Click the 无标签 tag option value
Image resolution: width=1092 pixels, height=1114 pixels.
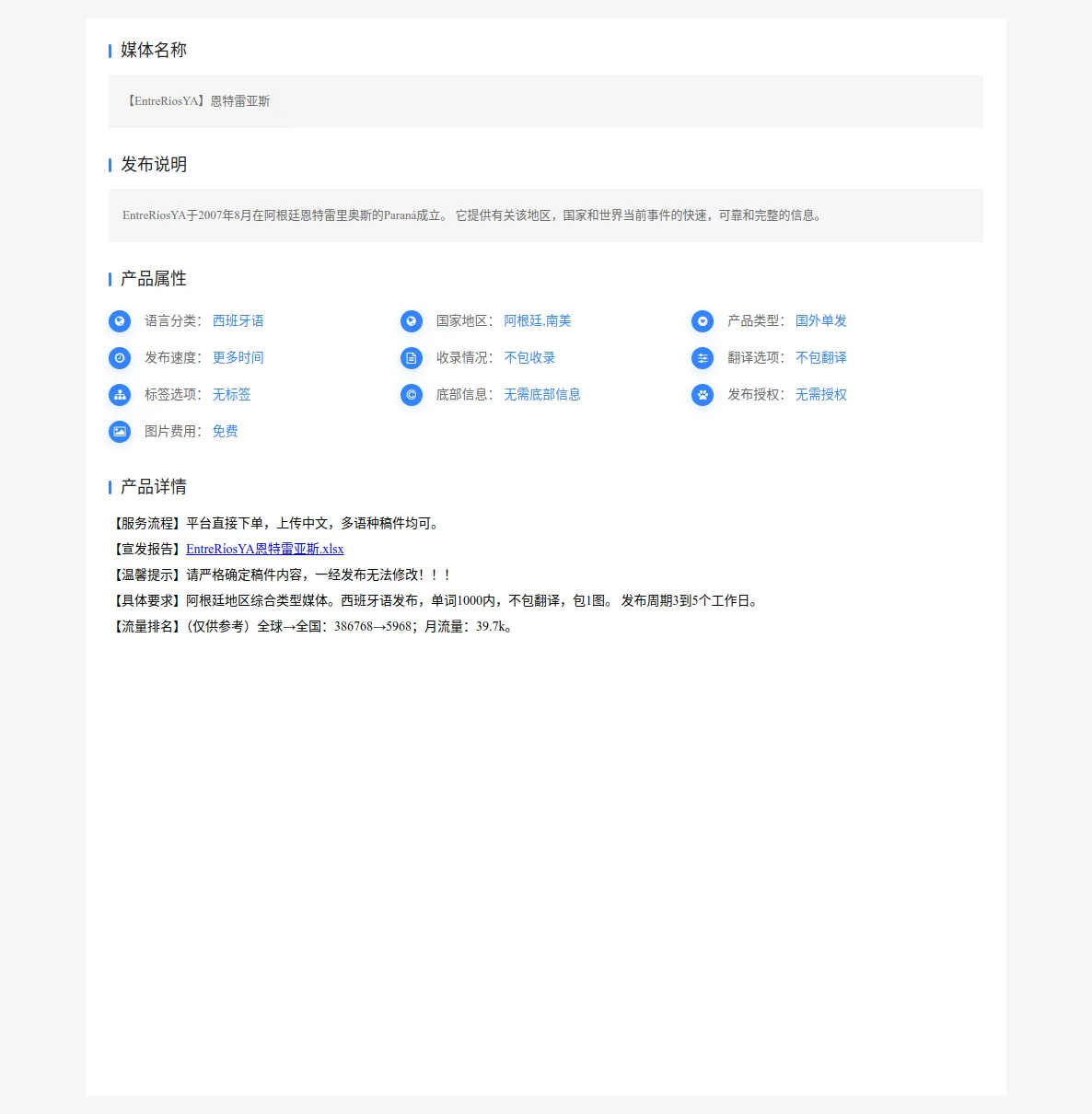pyautogui.click(x=232, y=395)
